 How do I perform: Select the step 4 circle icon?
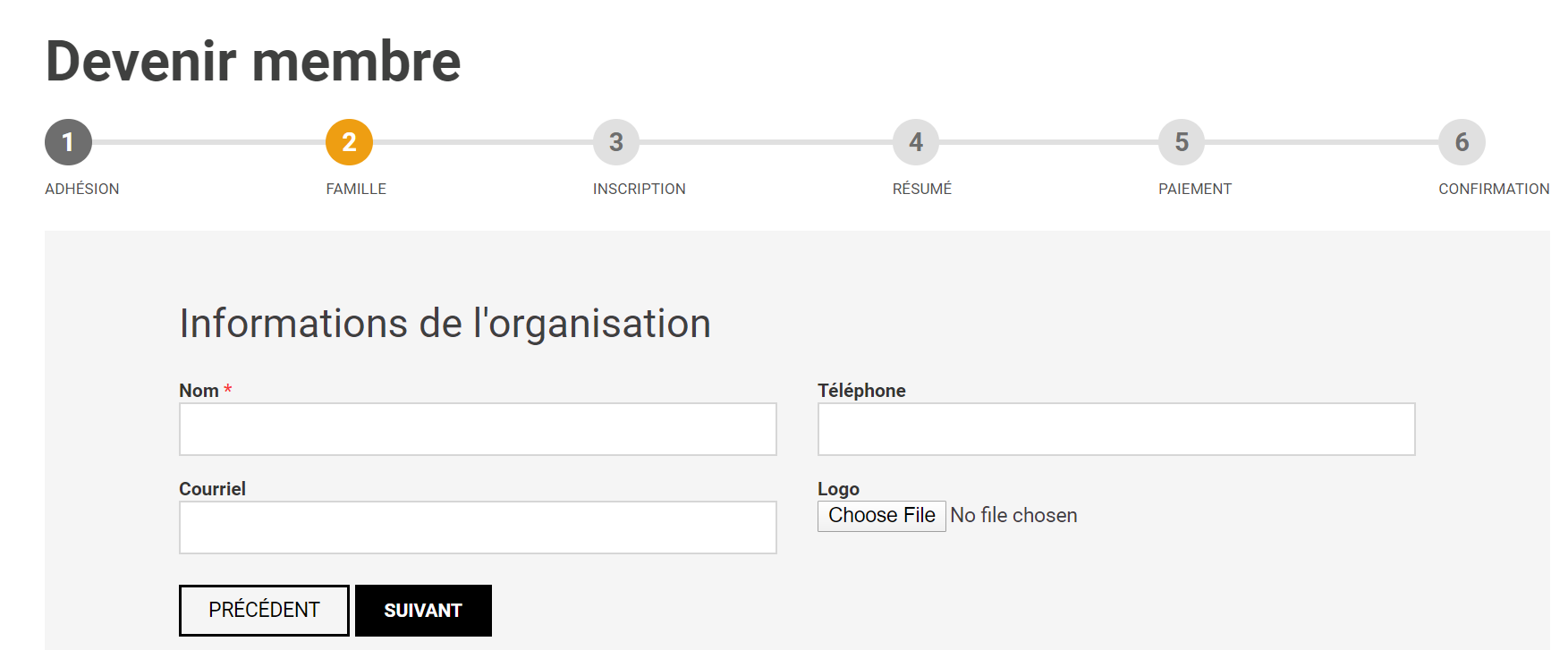pyautogui.click(x=916, y=142)
